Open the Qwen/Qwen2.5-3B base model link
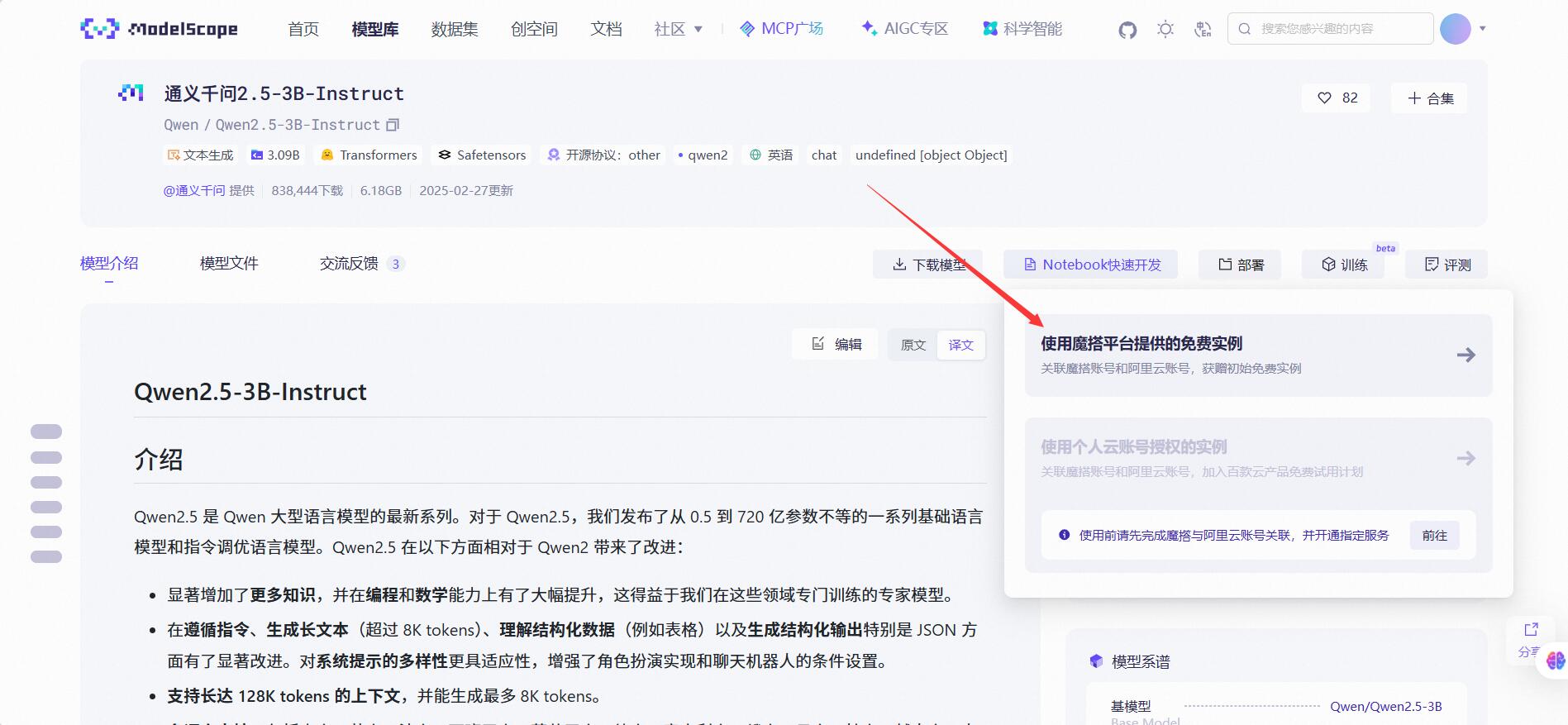This screenshot has height=725, width=1568. (1385, 706)
